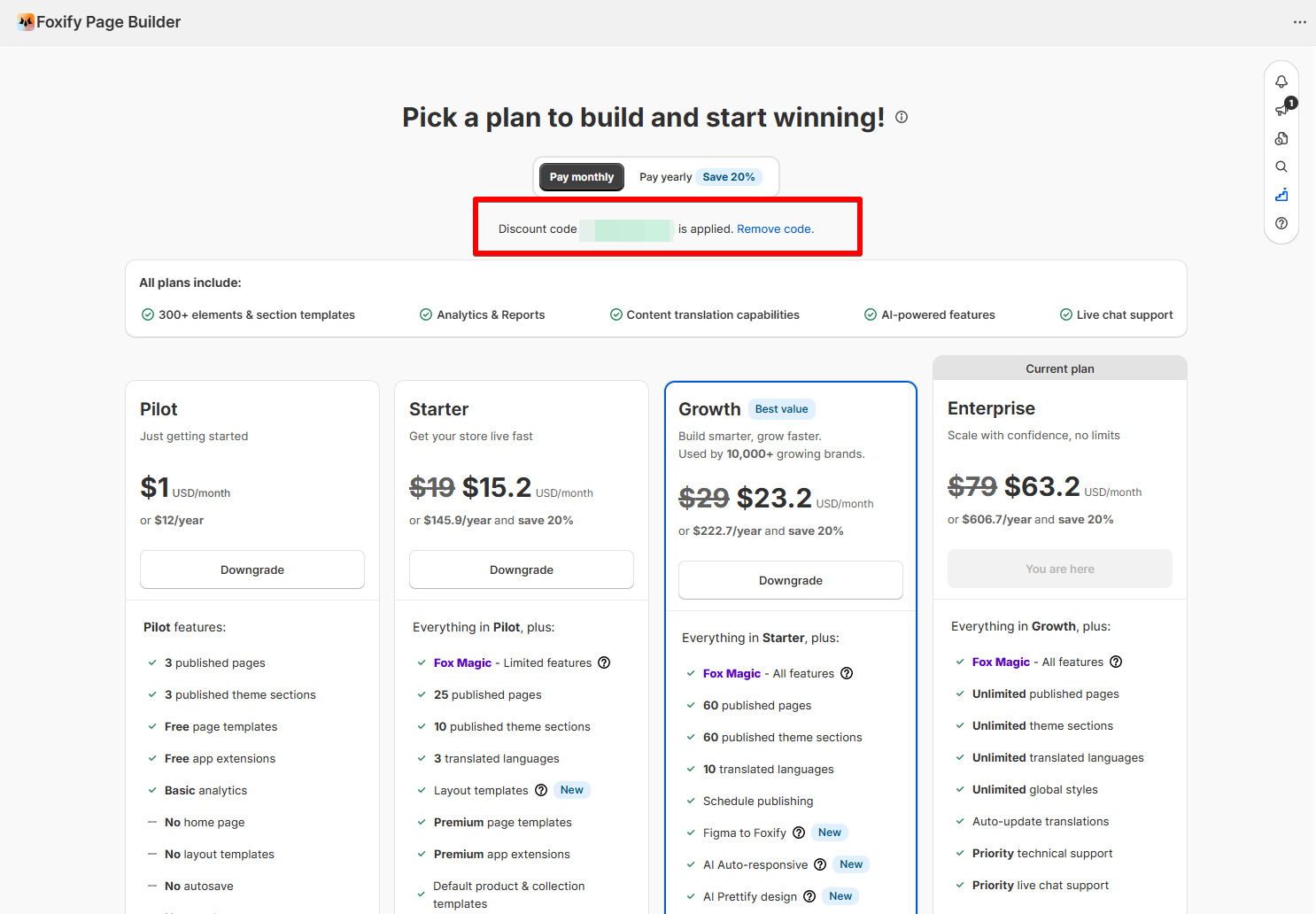The image size is (1316, 914).
Task: Click the Enterprise plan title
Action: click(x=991, y=408)
